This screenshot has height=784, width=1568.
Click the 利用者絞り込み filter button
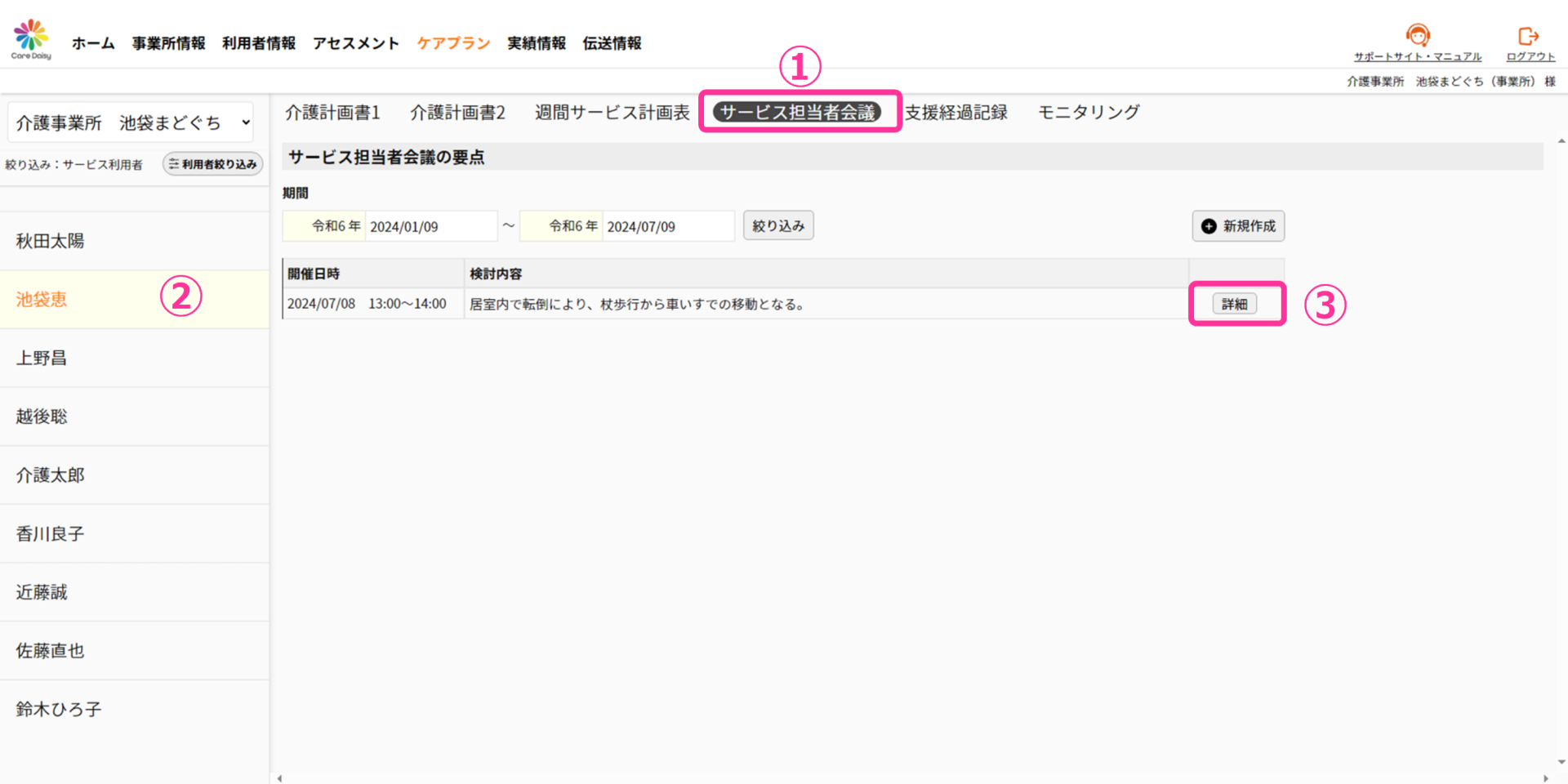(213, 164)
